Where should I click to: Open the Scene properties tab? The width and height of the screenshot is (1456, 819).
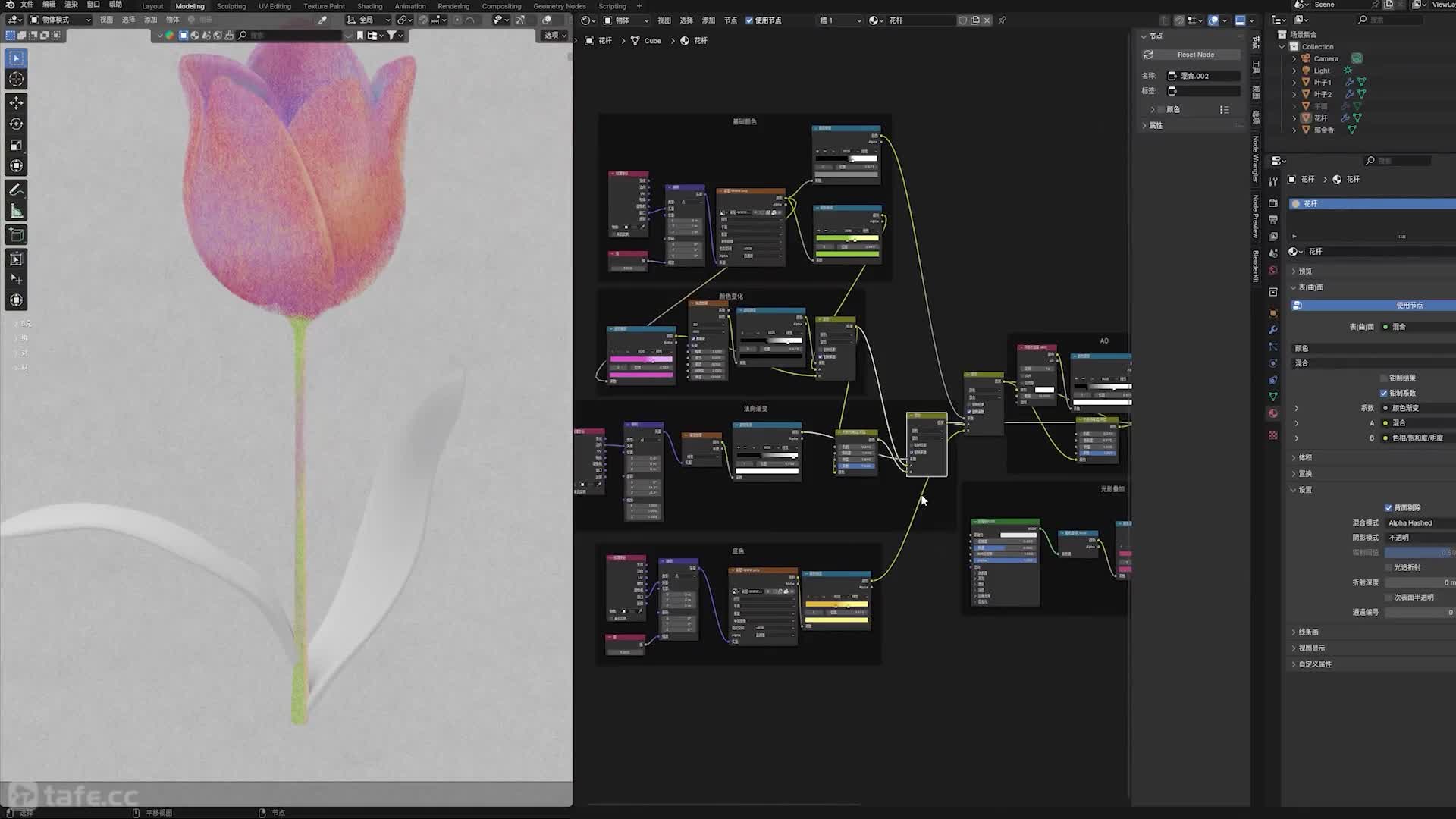[x=1273, y=253]
